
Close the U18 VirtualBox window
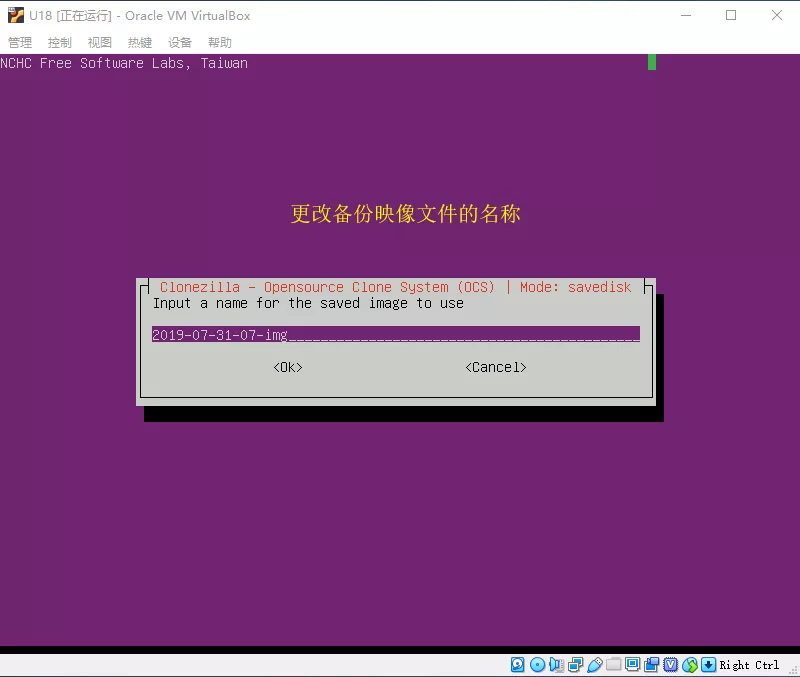pyautogui.click(x=777, y=15)
